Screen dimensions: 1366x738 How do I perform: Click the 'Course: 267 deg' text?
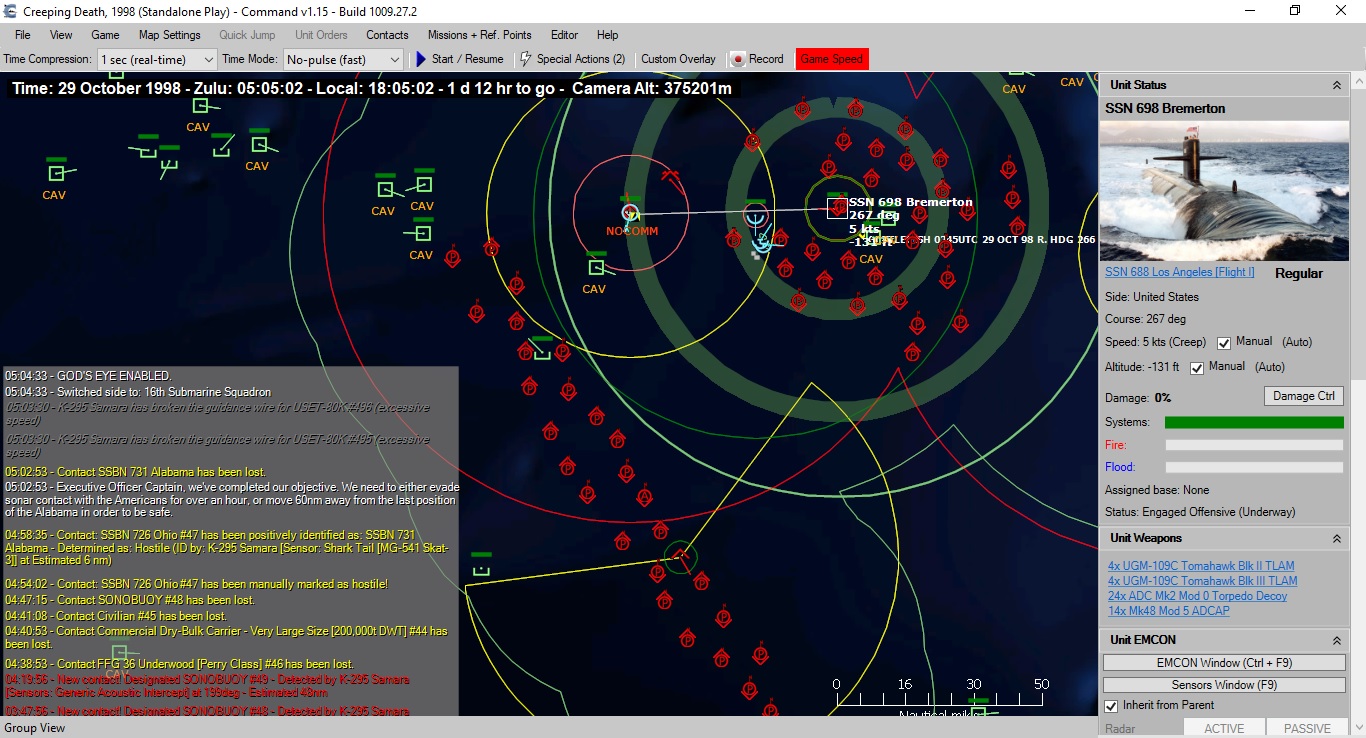[1144, 319]
